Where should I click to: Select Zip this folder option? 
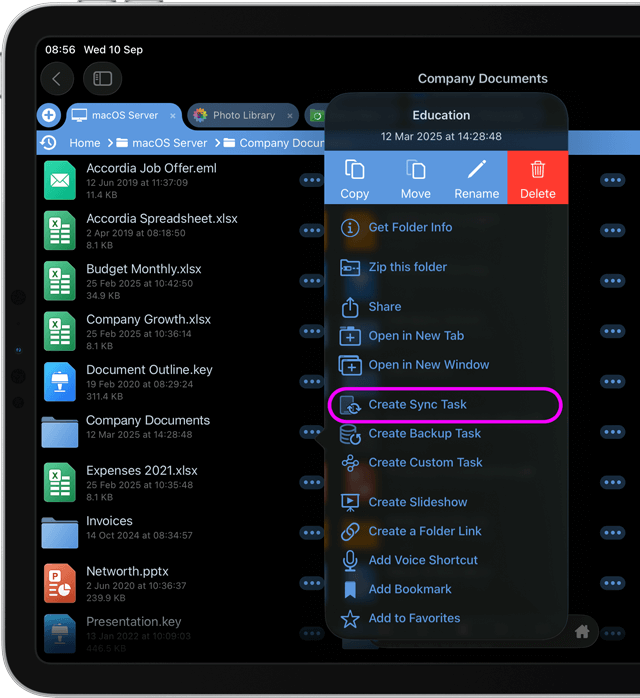pyautogui.click(x=407, y=267)
